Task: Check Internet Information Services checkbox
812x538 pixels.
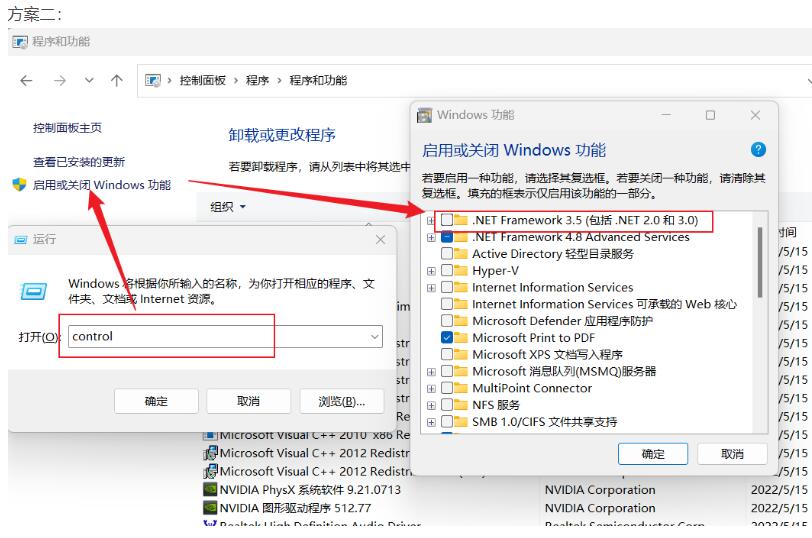Action: [447, 287]
